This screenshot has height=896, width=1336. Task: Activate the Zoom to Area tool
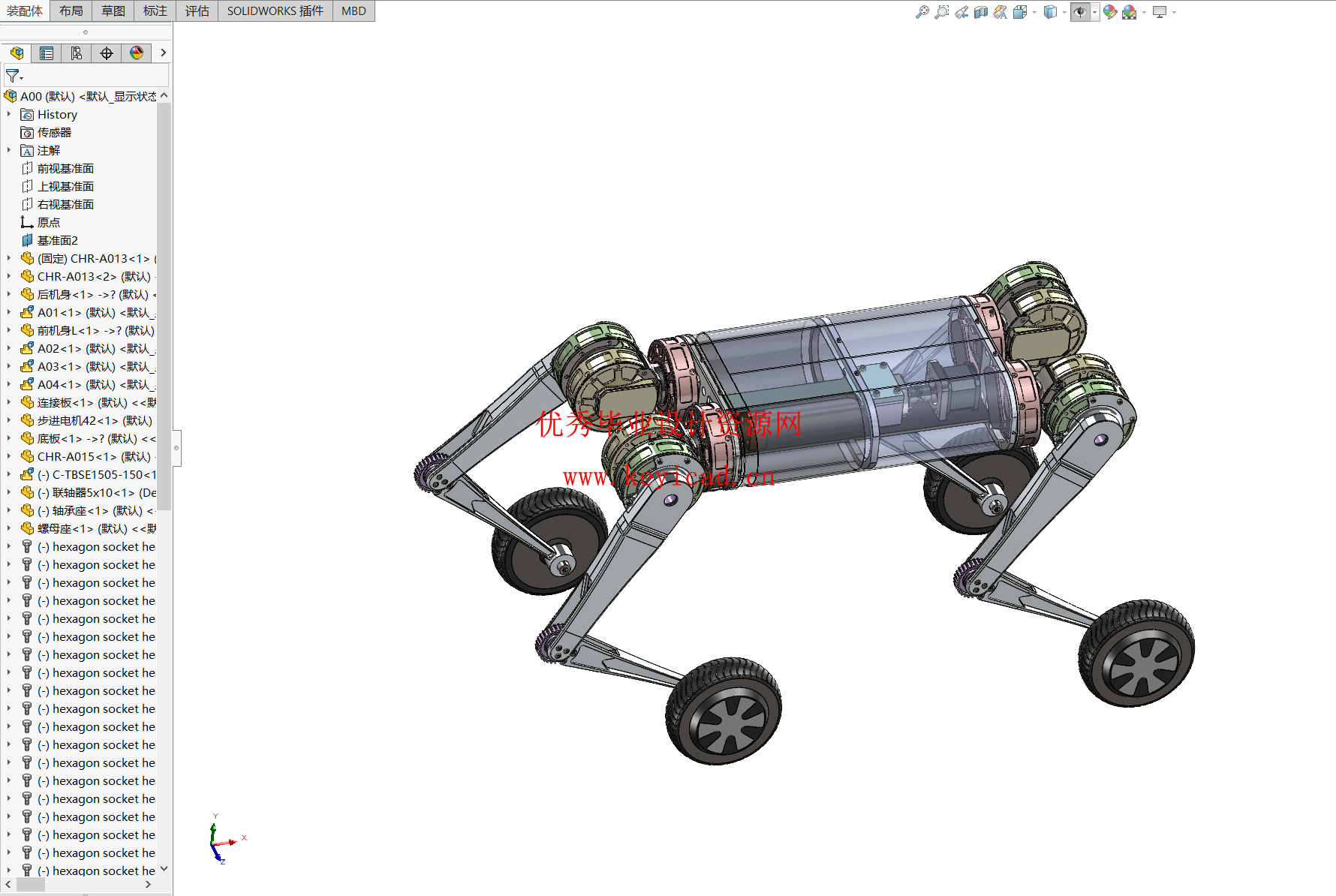pos(942,12)
